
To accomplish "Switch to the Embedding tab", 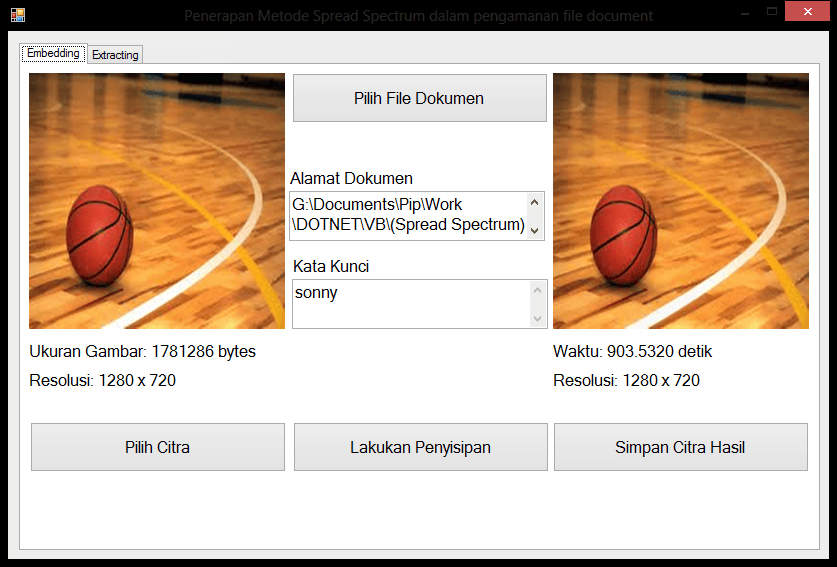I will tap(53, 54).
